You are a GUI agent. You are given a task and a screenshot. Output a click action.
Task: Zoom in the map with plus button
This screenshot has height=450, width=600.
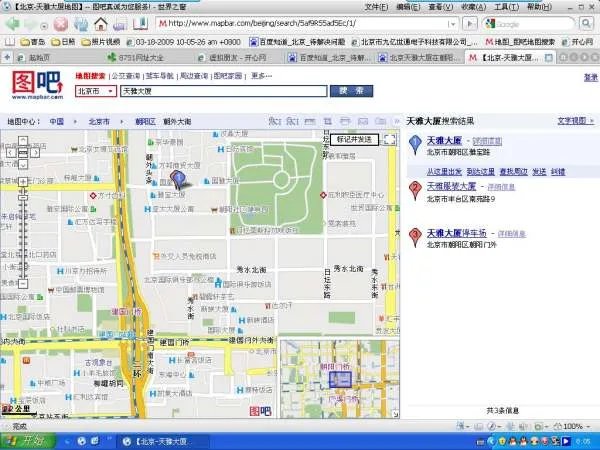click(x=23, y=181)
